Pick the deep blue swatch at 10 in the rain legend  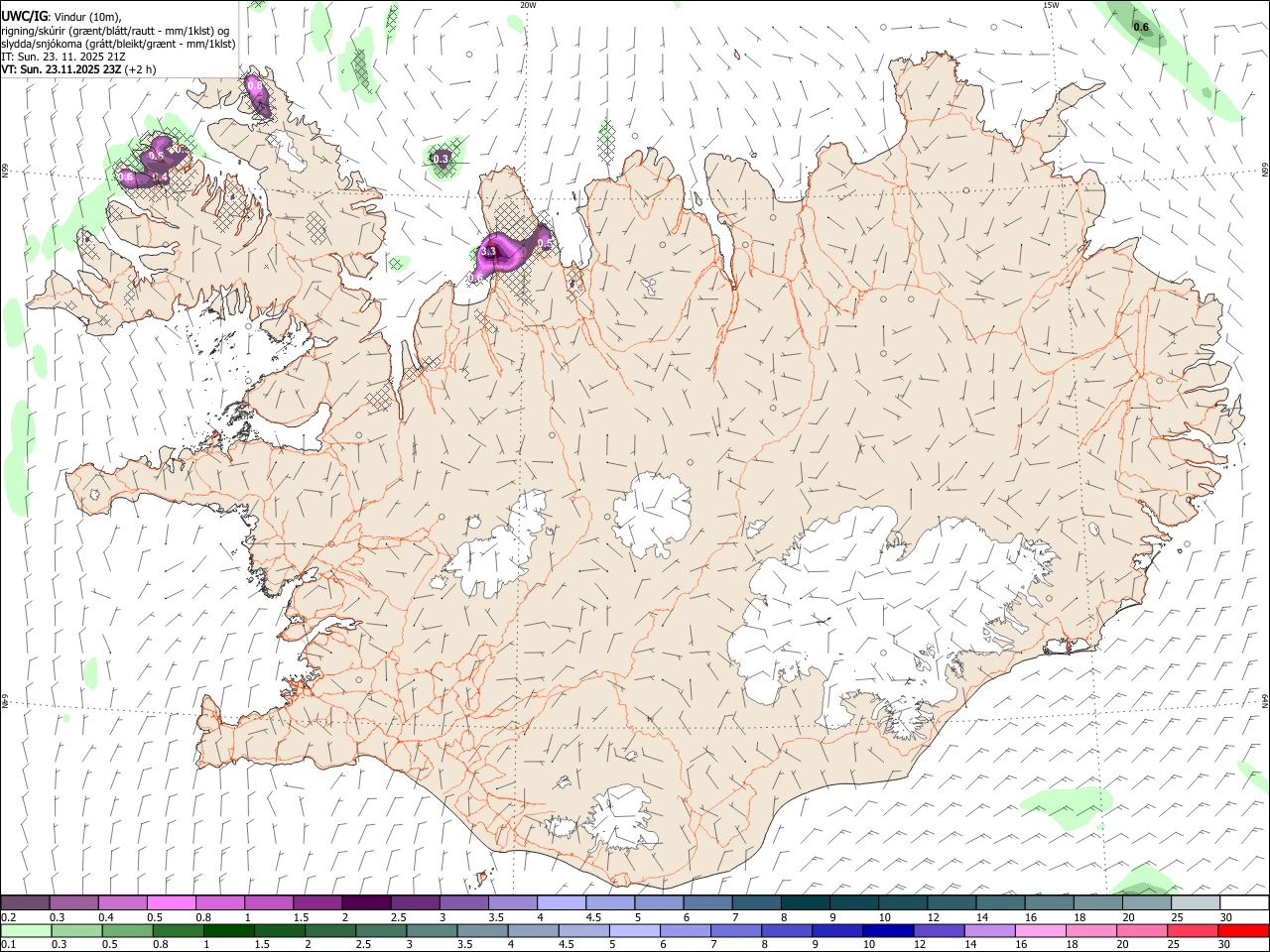887,930
